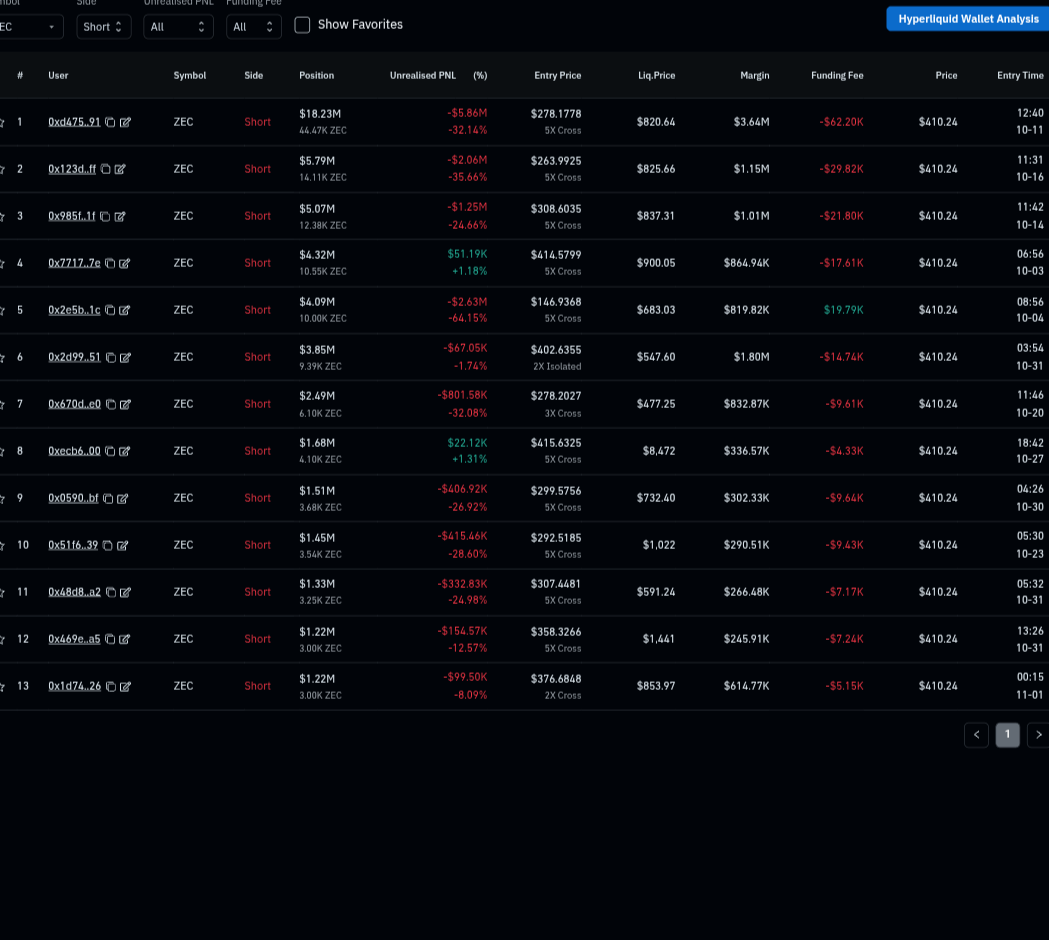Open wallet 0xd475..91 link
The image size is (1049, 940).
coord(74,122)
